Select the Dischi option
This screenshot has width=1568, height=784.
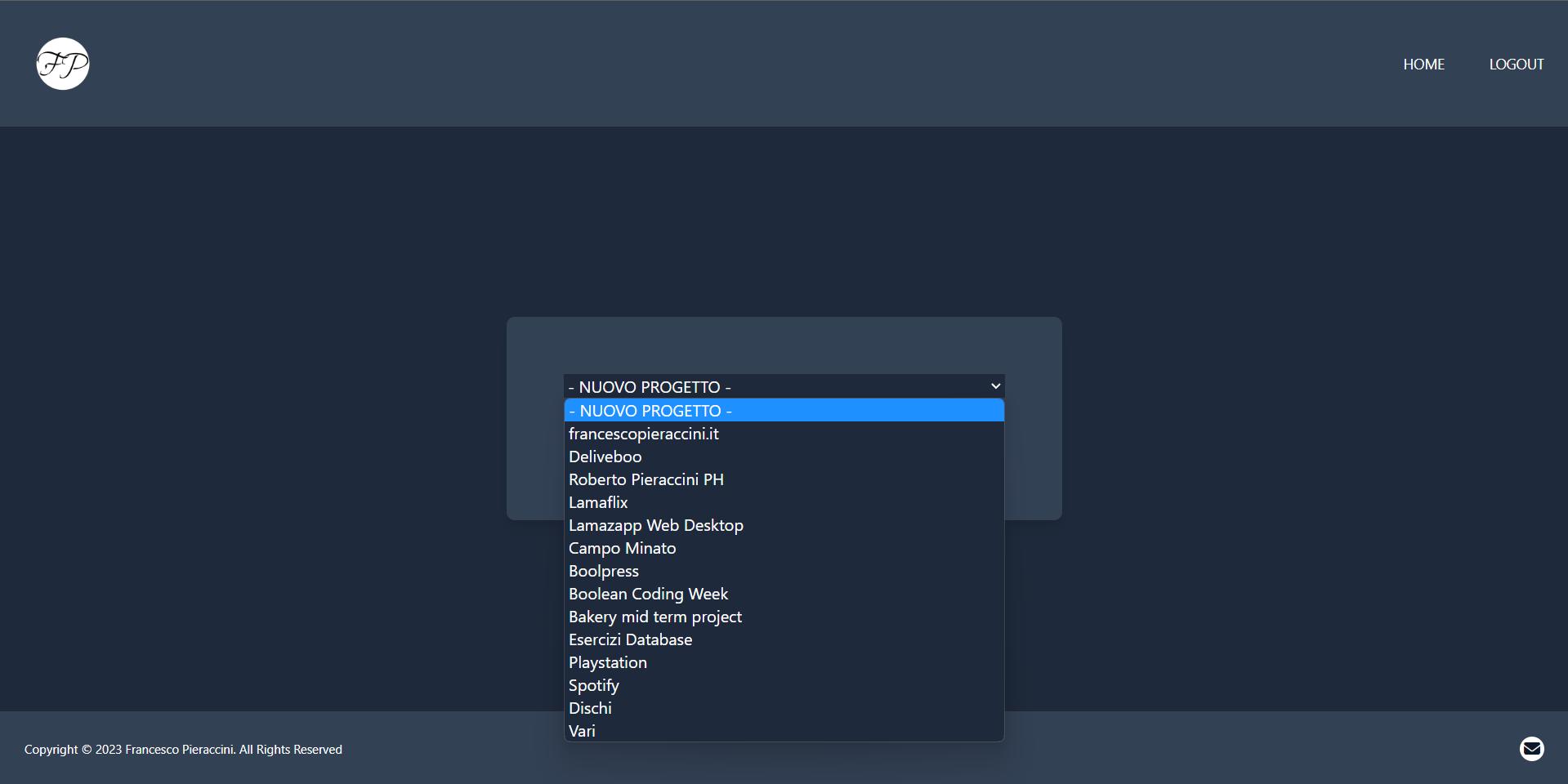point(784,708)
